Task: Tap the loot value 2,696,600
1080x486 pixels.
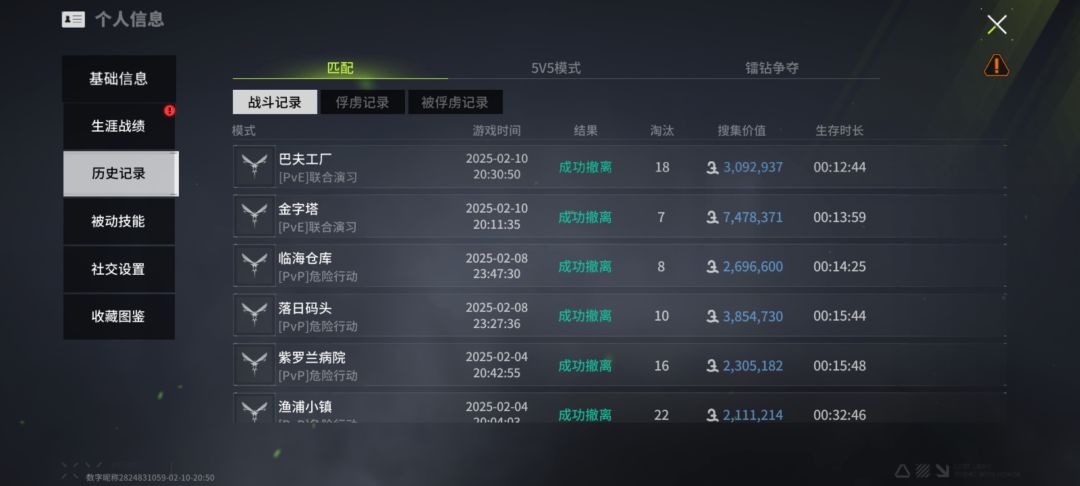Action: click(x=753, y=266)
